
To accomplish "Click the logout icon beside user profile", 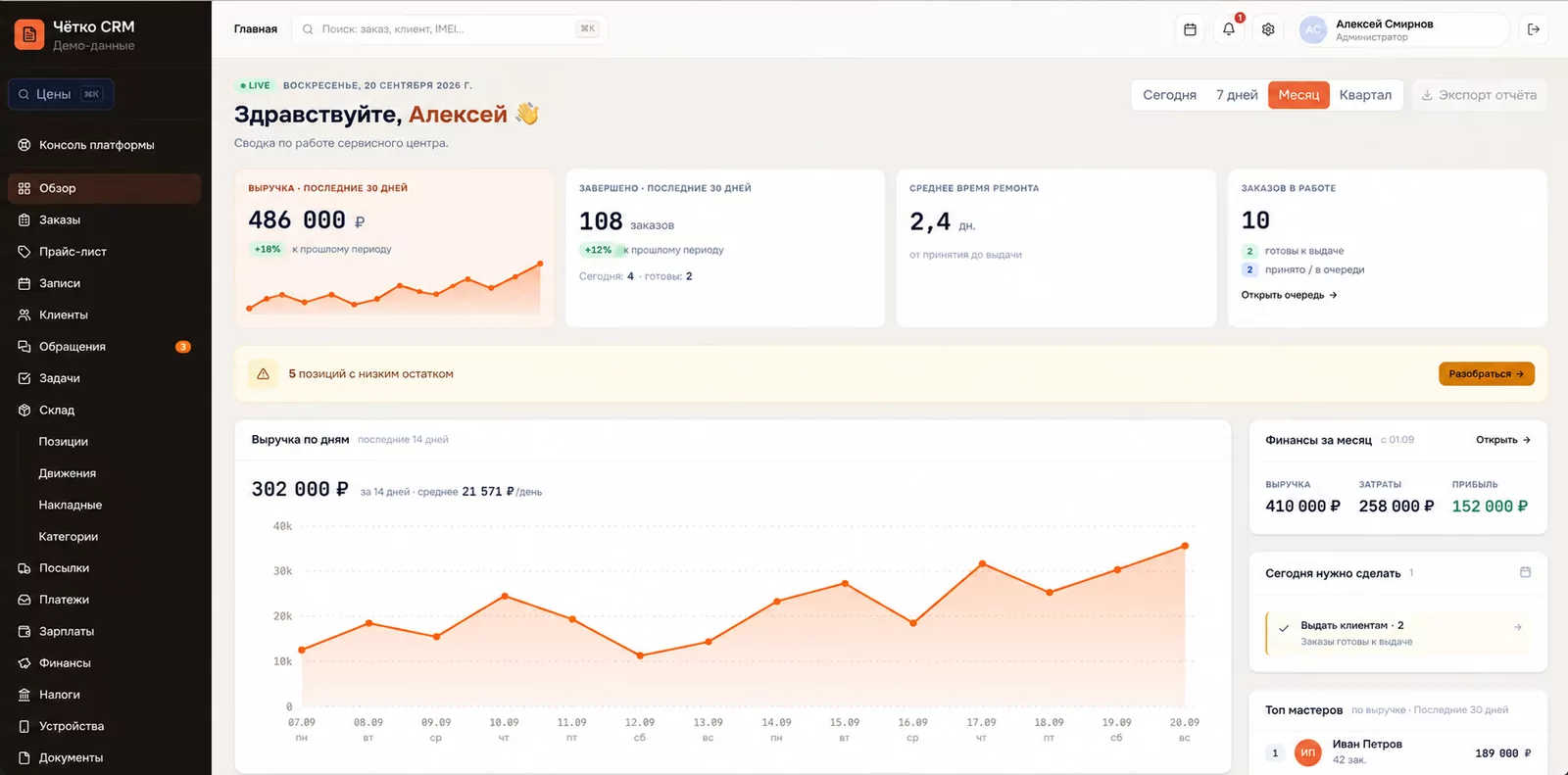I will (x=1534, y=29).
